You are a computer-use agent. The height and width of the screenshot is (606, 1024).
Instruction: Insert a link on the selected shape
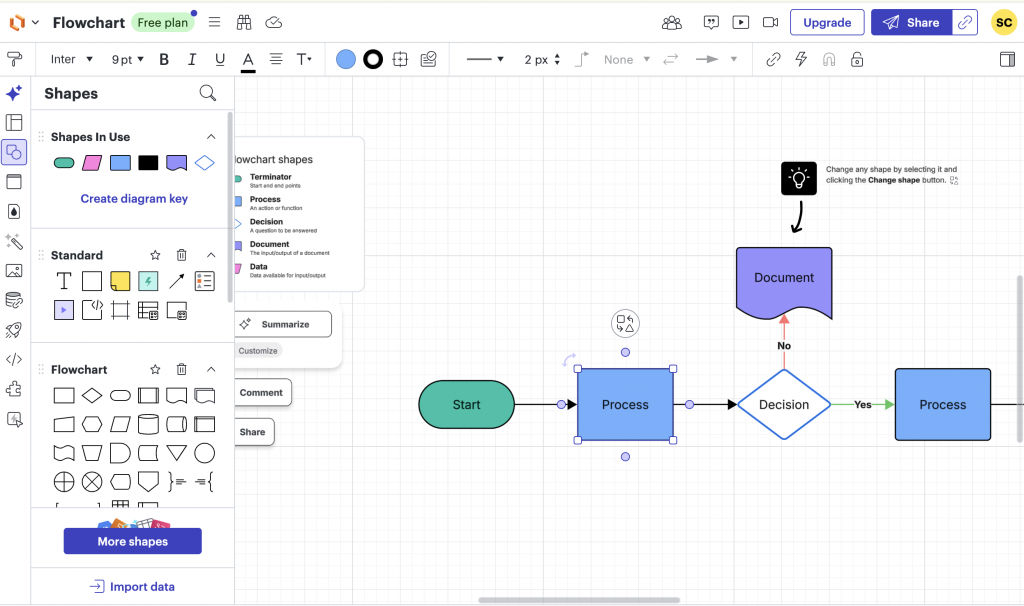point(772,59)
